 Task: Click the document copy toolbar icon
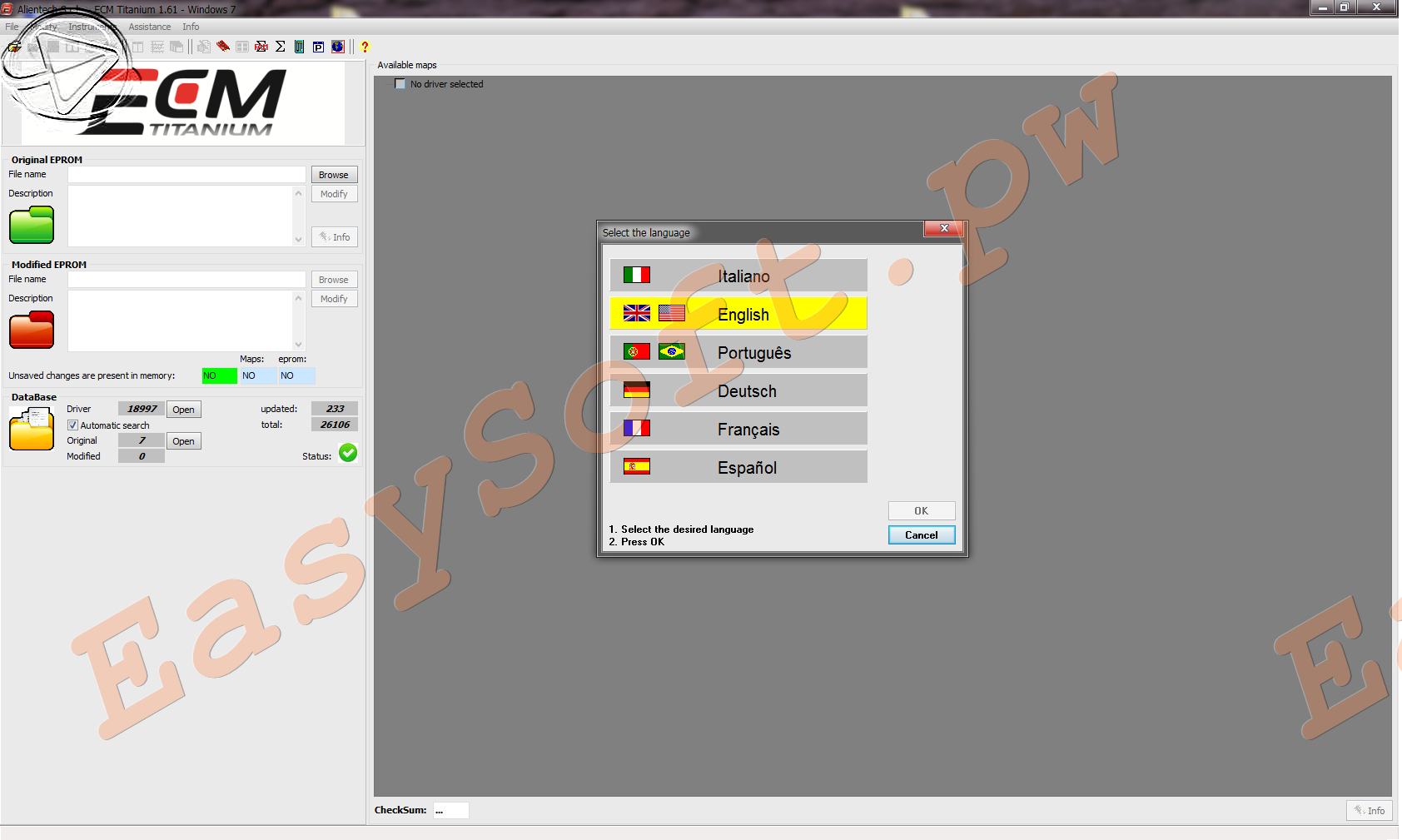[x=204, y=47]
